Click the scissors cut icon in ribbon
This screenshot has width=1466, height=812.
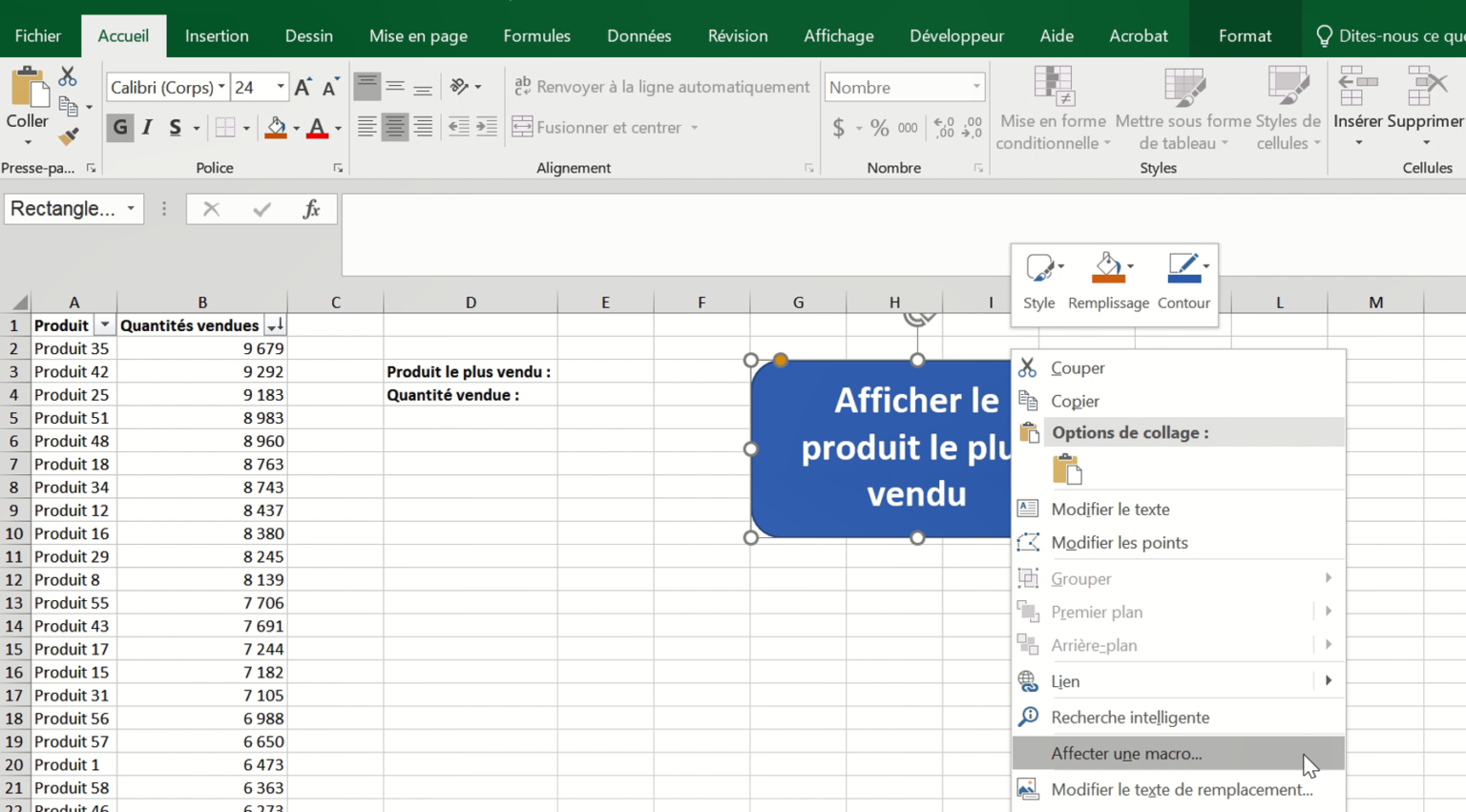(x=68, y=76)
